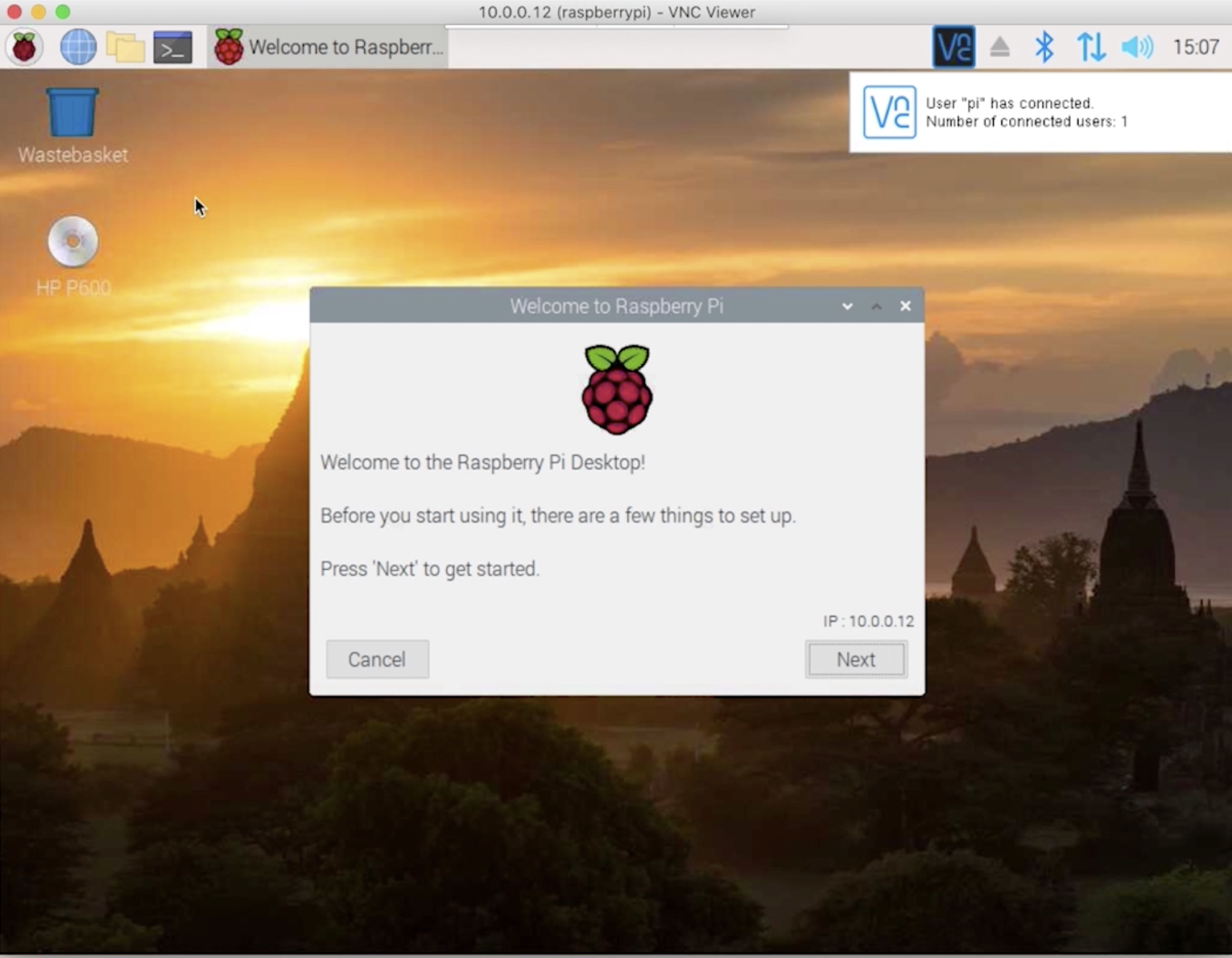Image resolution: width=1232 pixels, height=958 pixels.
Task: Open the Wastebasket on the desktop
Action: coord(71,112)
